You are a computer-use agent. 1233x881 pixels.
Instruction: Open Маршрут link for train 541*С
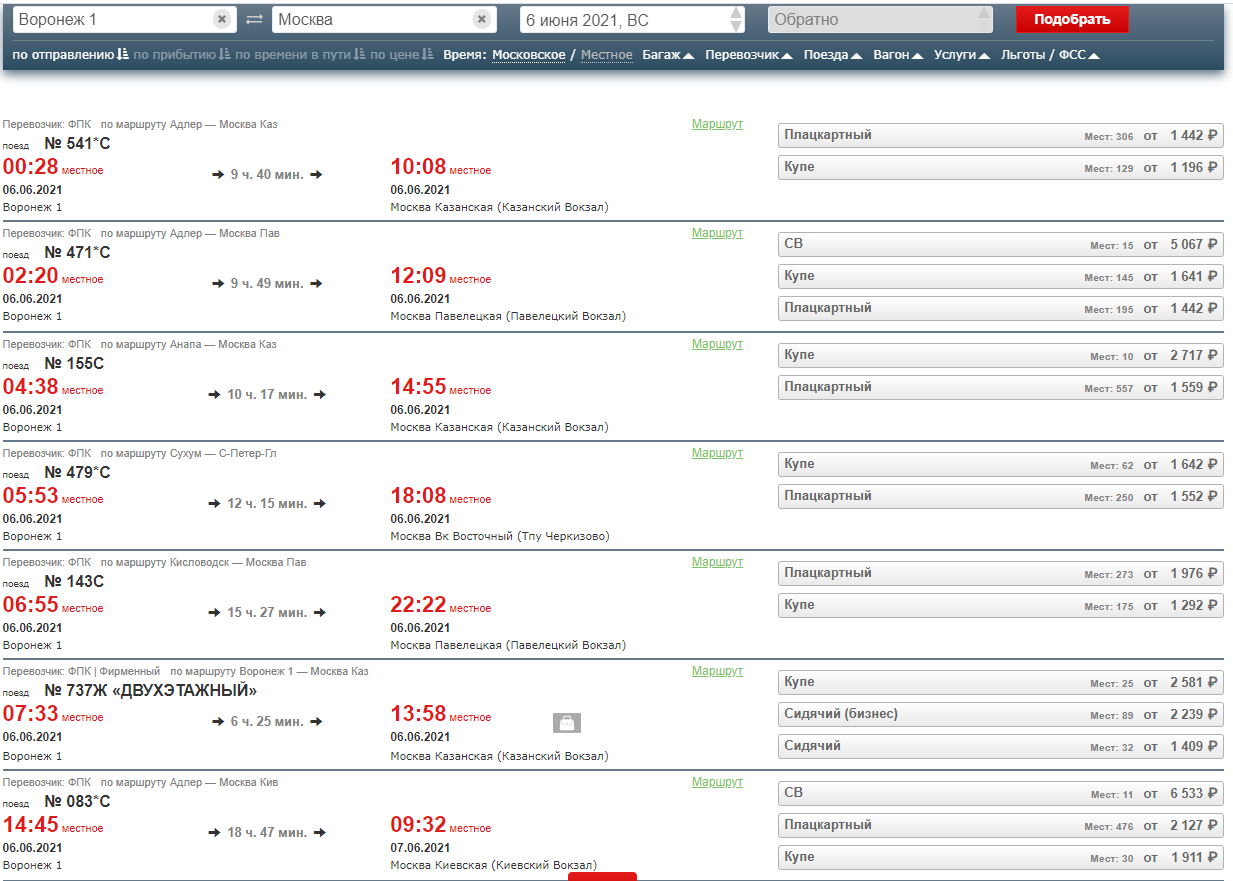click(717, 124)
